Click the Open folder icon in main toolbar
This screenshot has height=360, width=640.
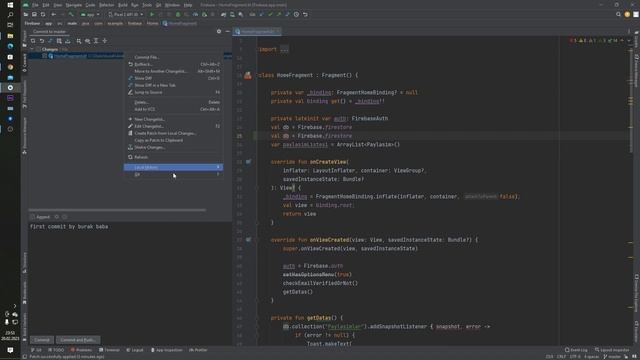pos(26,14)
